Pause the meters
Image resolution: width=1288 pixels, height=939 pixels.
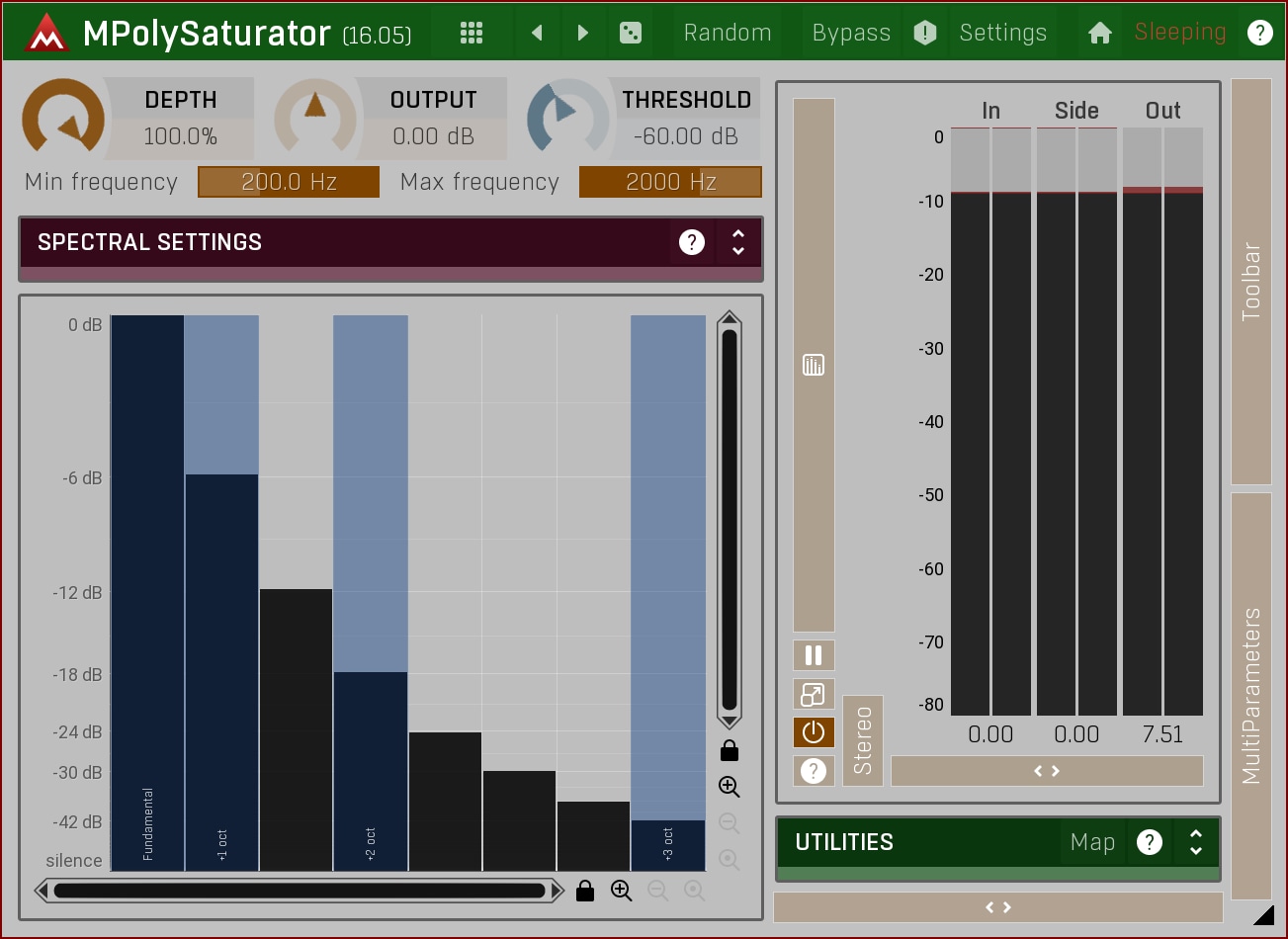pos(814,655)
